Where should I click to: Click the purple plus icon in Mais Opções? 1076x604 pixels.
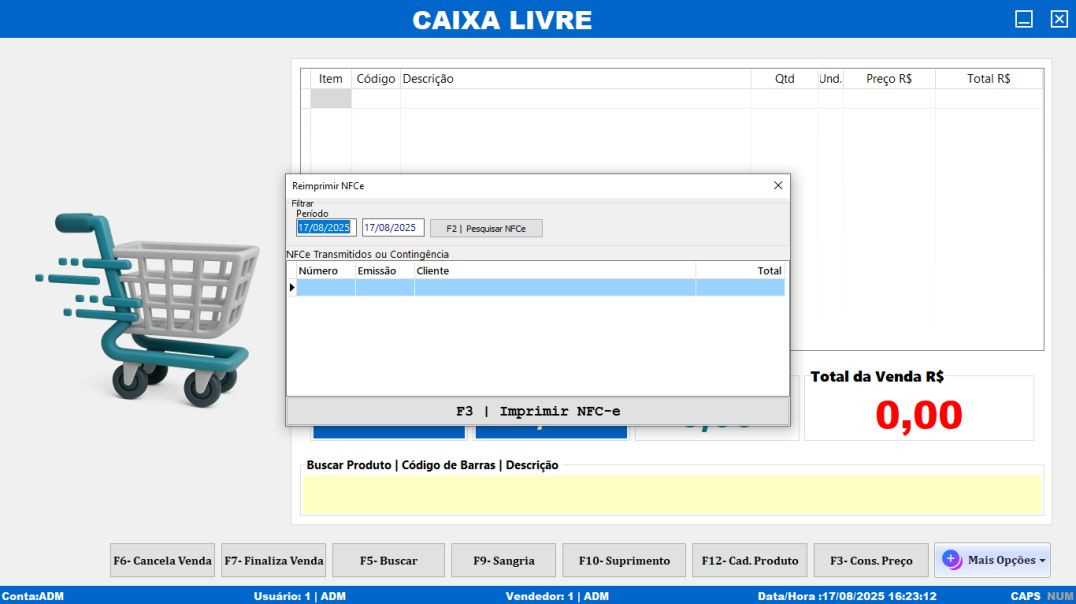pos(951,560)
